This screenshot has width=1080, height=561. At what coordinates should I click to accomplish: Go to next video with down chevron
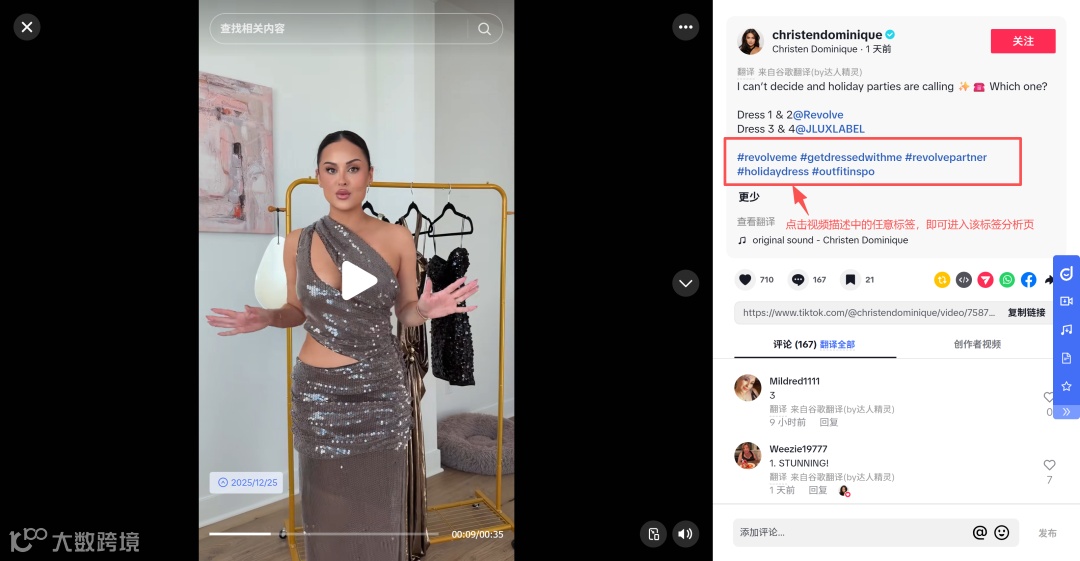[x=685, y=283]
